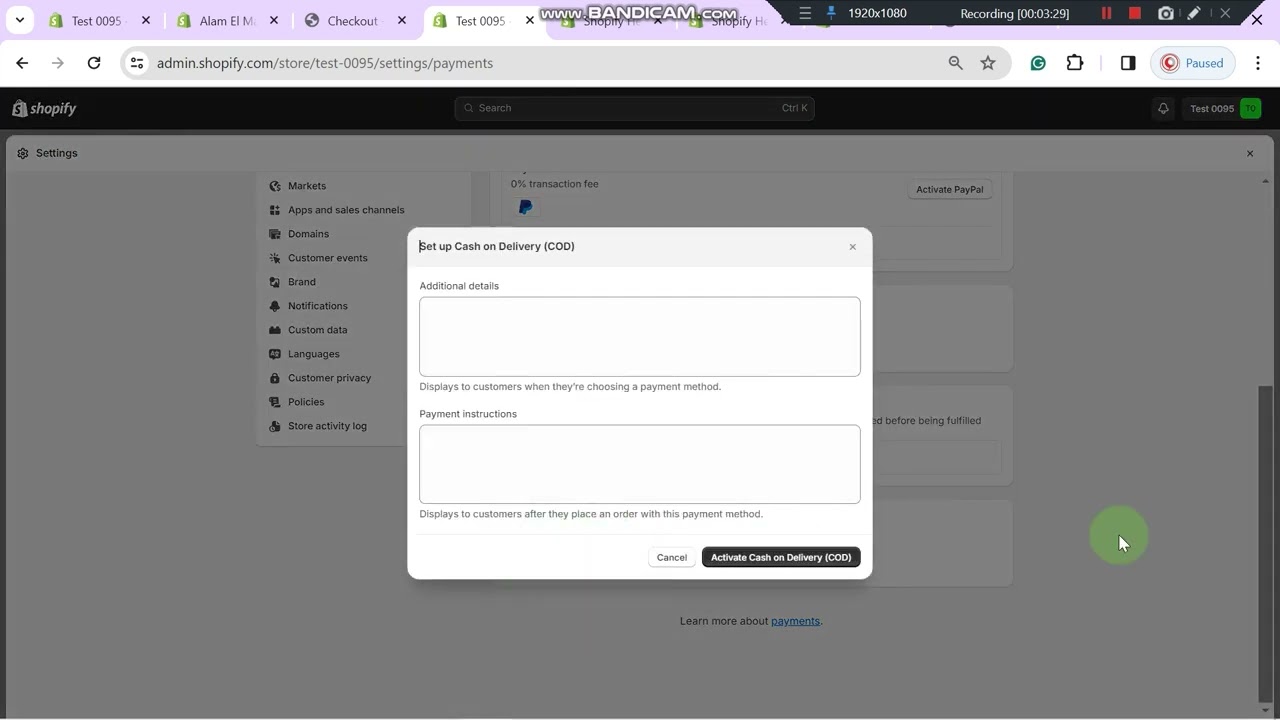
Task: Open the Grammarly extension icon
Action: coord(1038,63)
